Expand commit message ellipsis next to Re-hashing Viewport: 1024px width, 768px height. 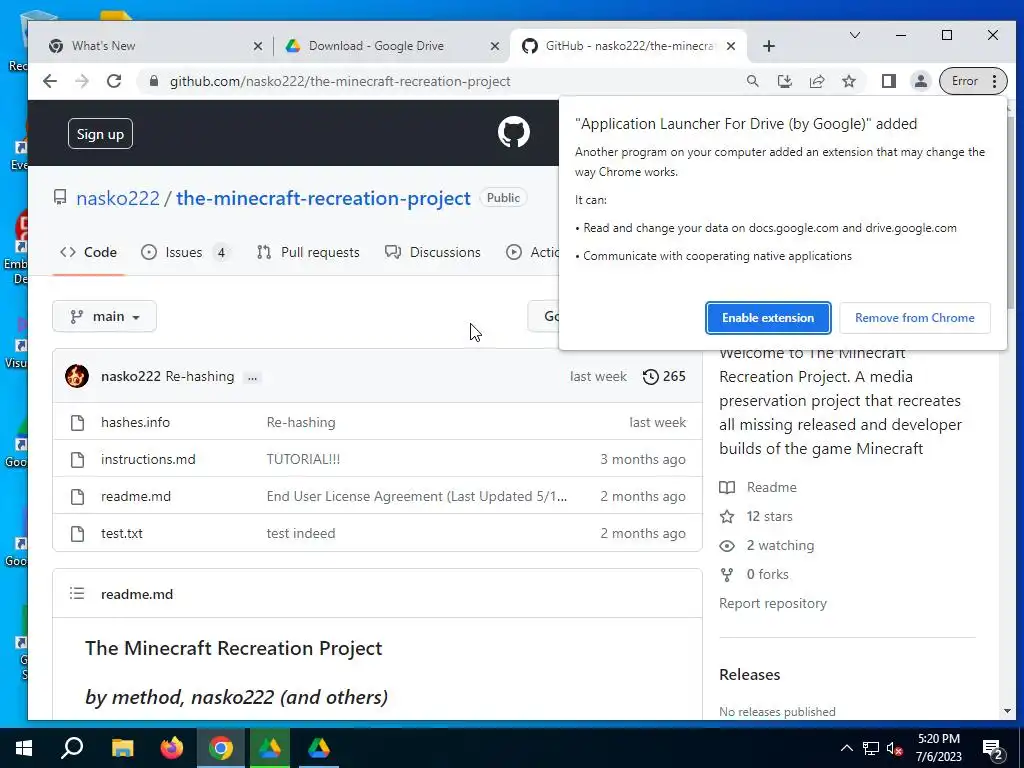click(252, 377)
